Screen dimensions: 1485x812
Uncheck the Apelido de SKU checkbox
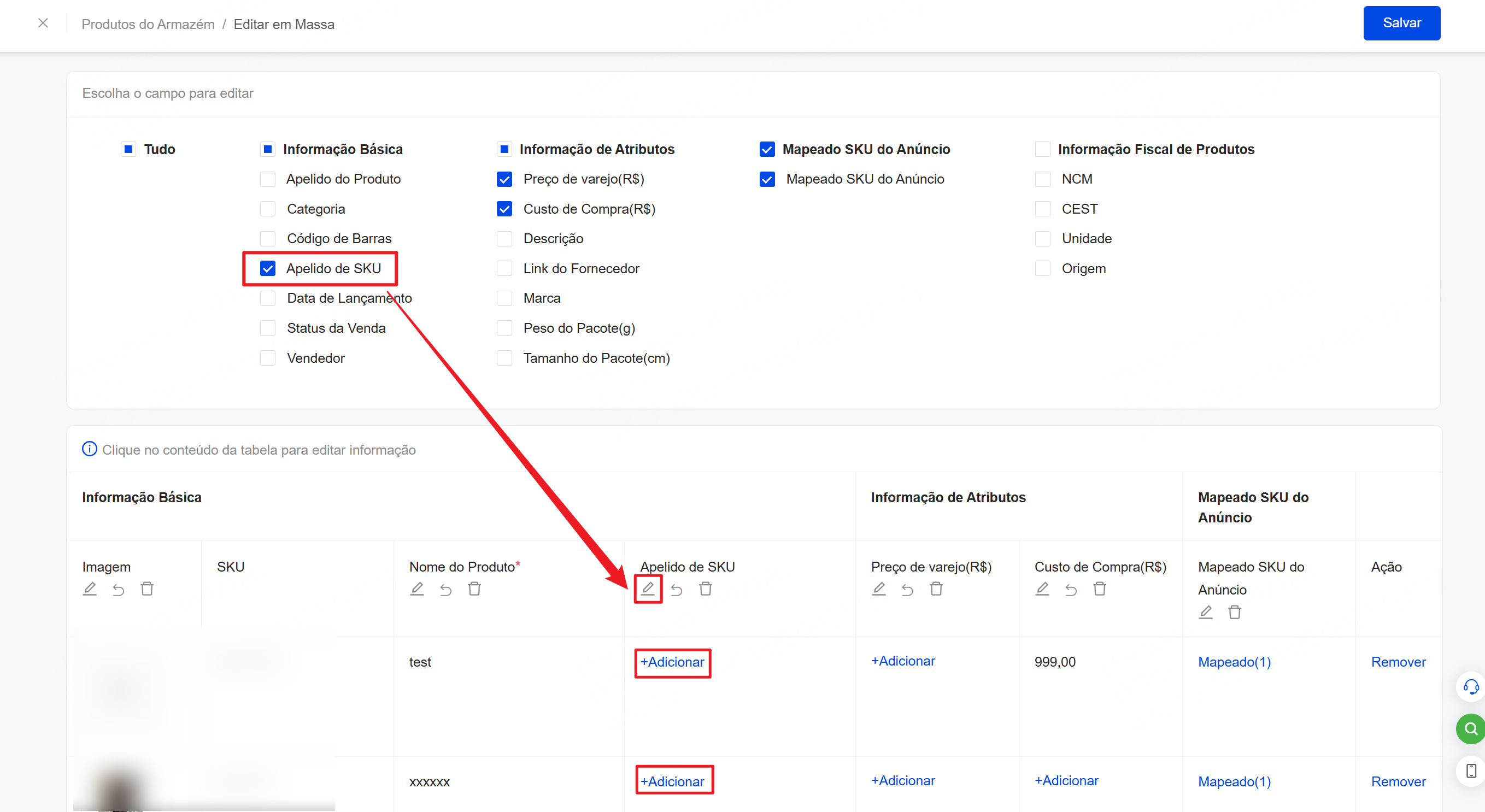267,268
